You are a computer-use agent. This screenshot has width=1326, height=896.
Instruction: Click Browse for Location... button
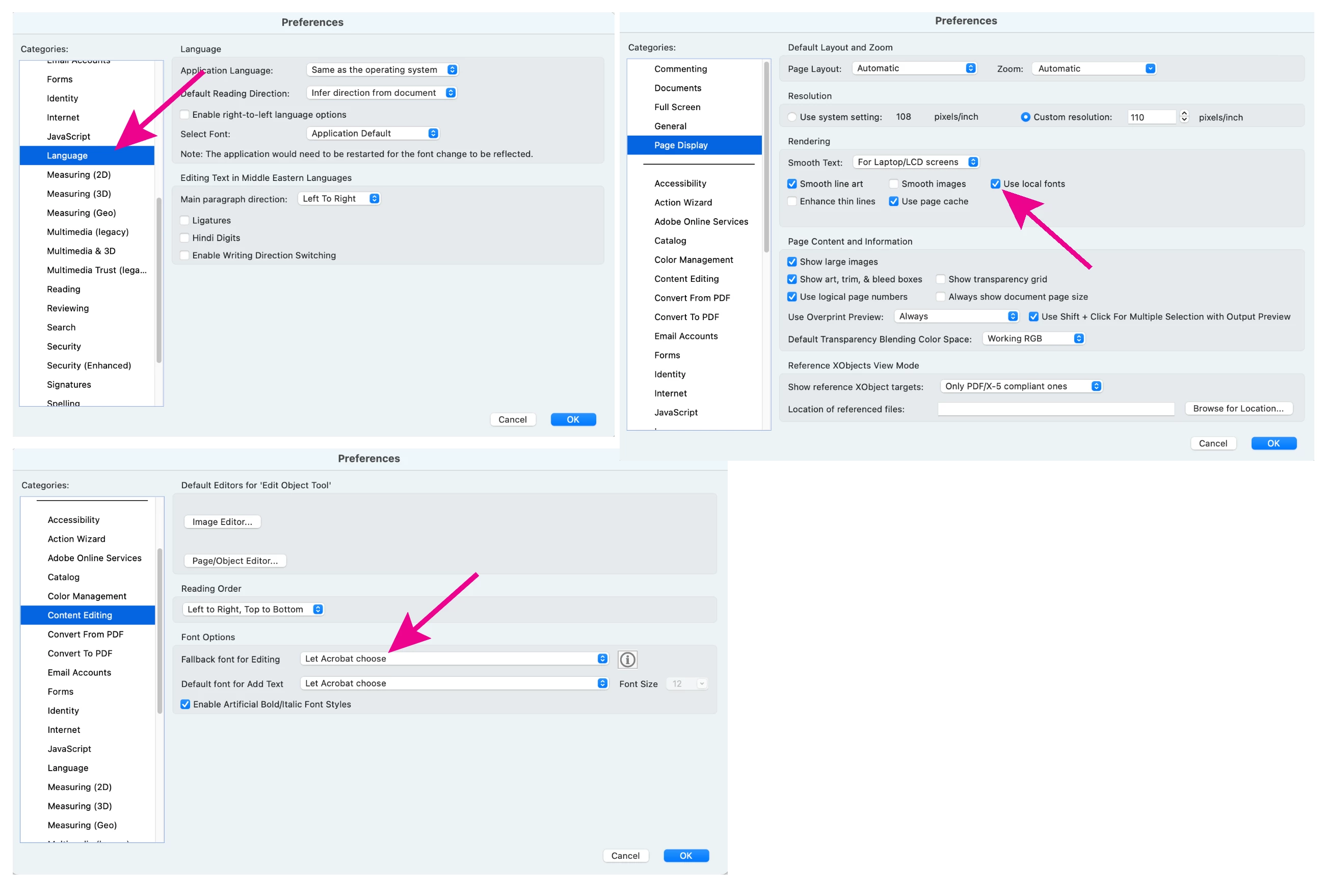tap(1238, 409)
